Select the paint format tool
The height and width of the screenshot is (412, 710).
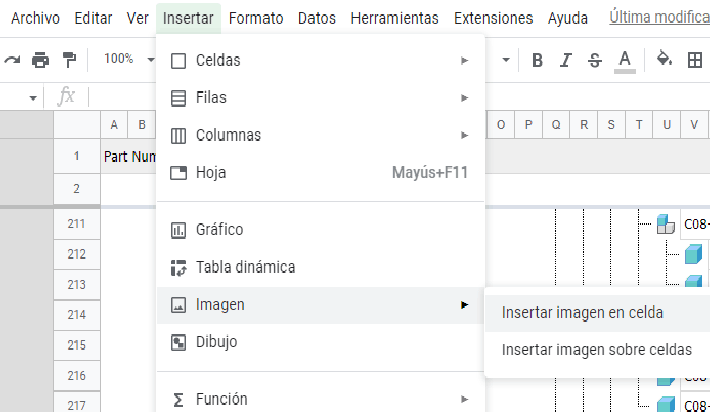[69, 60]
